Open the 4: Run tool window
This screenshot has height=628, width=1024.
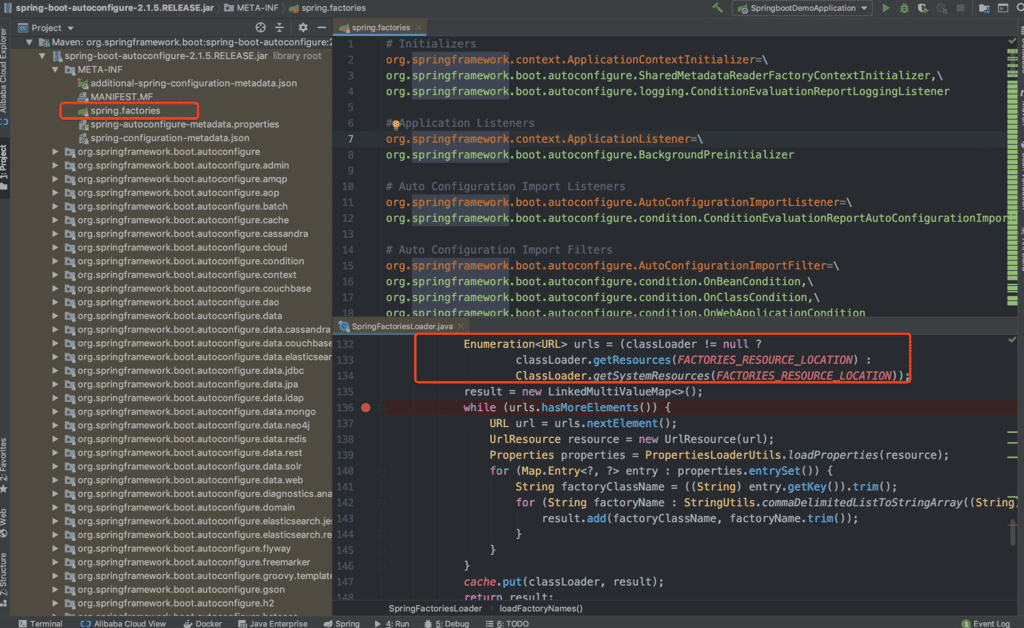(x=392, y=623)
